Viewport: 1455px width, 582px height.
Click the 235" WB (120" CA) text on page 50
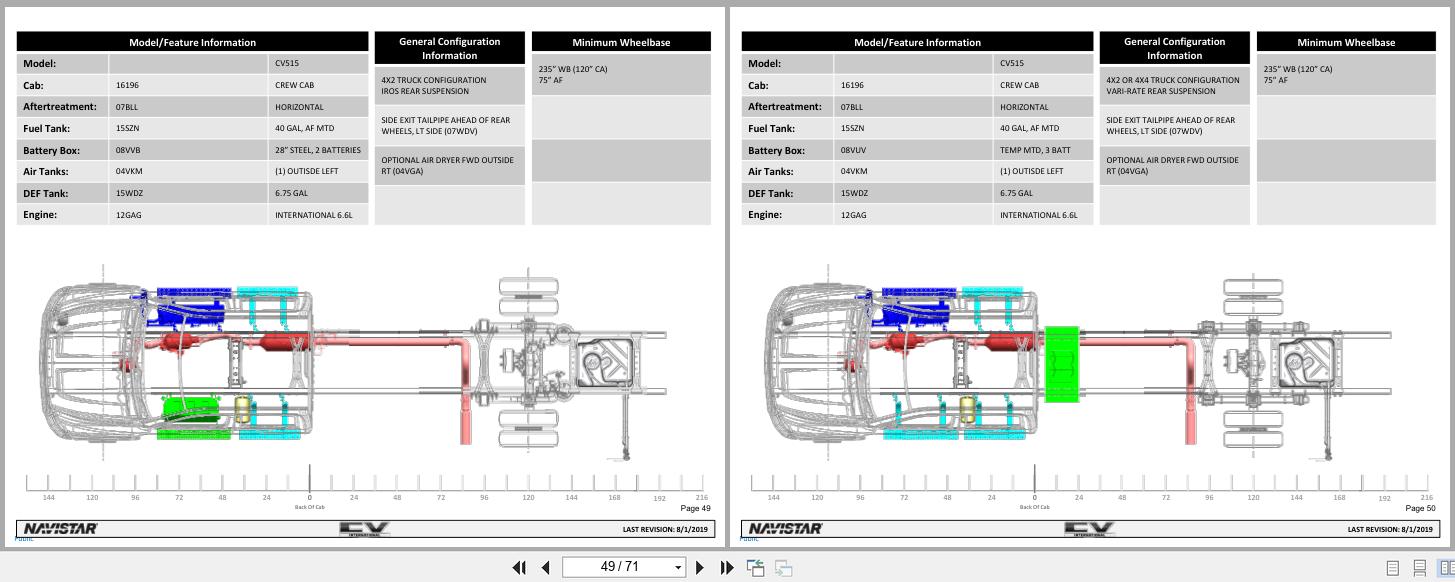point(1297,69)
